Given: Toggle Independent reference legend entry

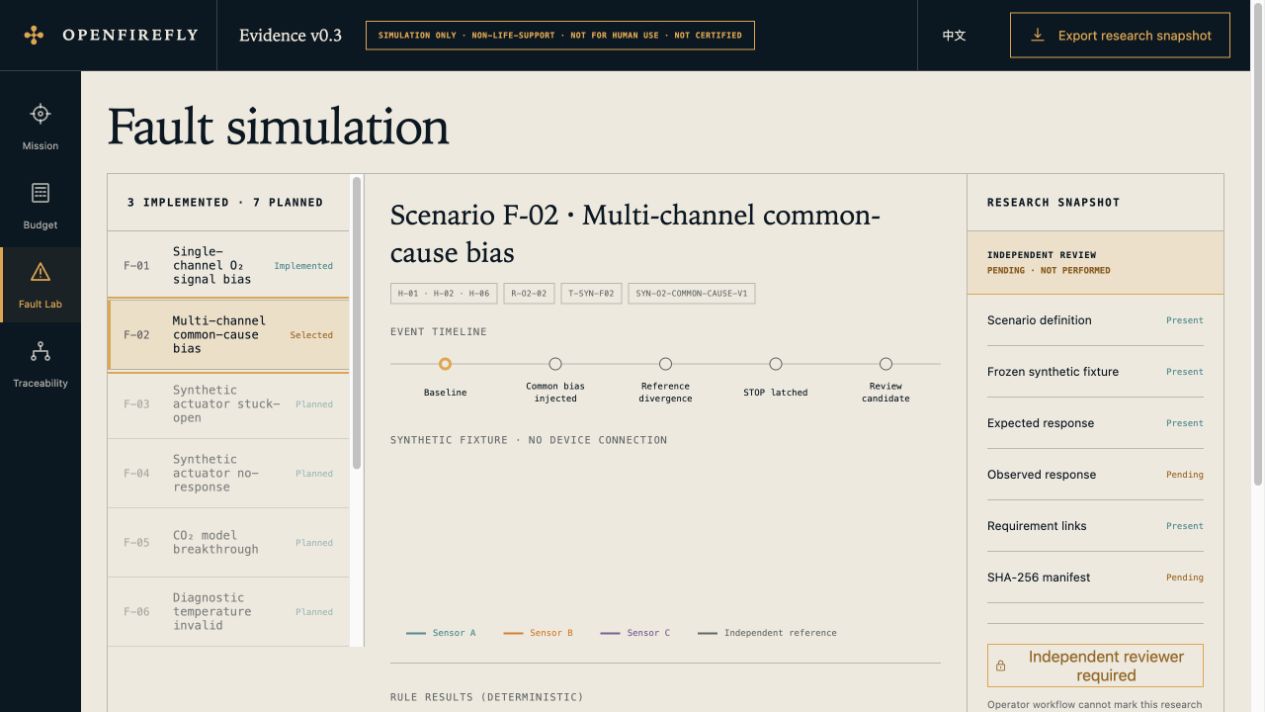Looking at the screenshot, I should click(767, 633).
